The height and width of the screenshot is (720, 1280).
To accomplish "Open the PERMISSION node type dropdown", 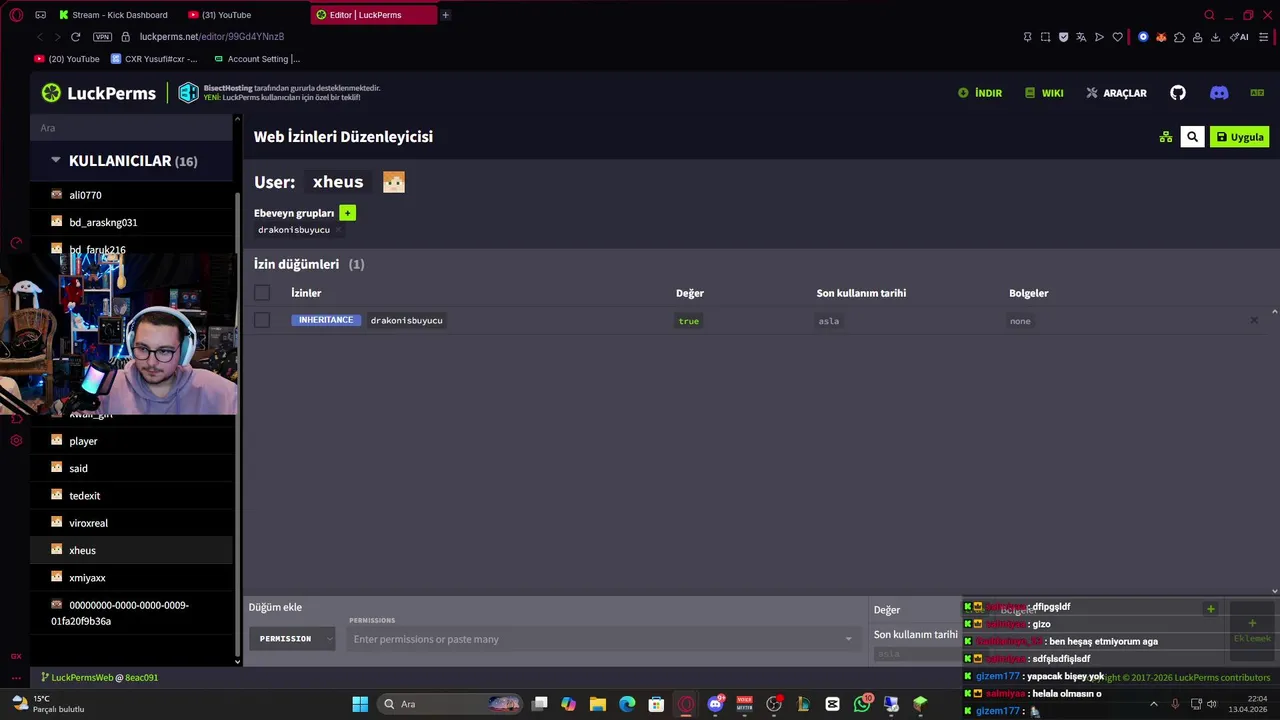I will tap(291, 639).
